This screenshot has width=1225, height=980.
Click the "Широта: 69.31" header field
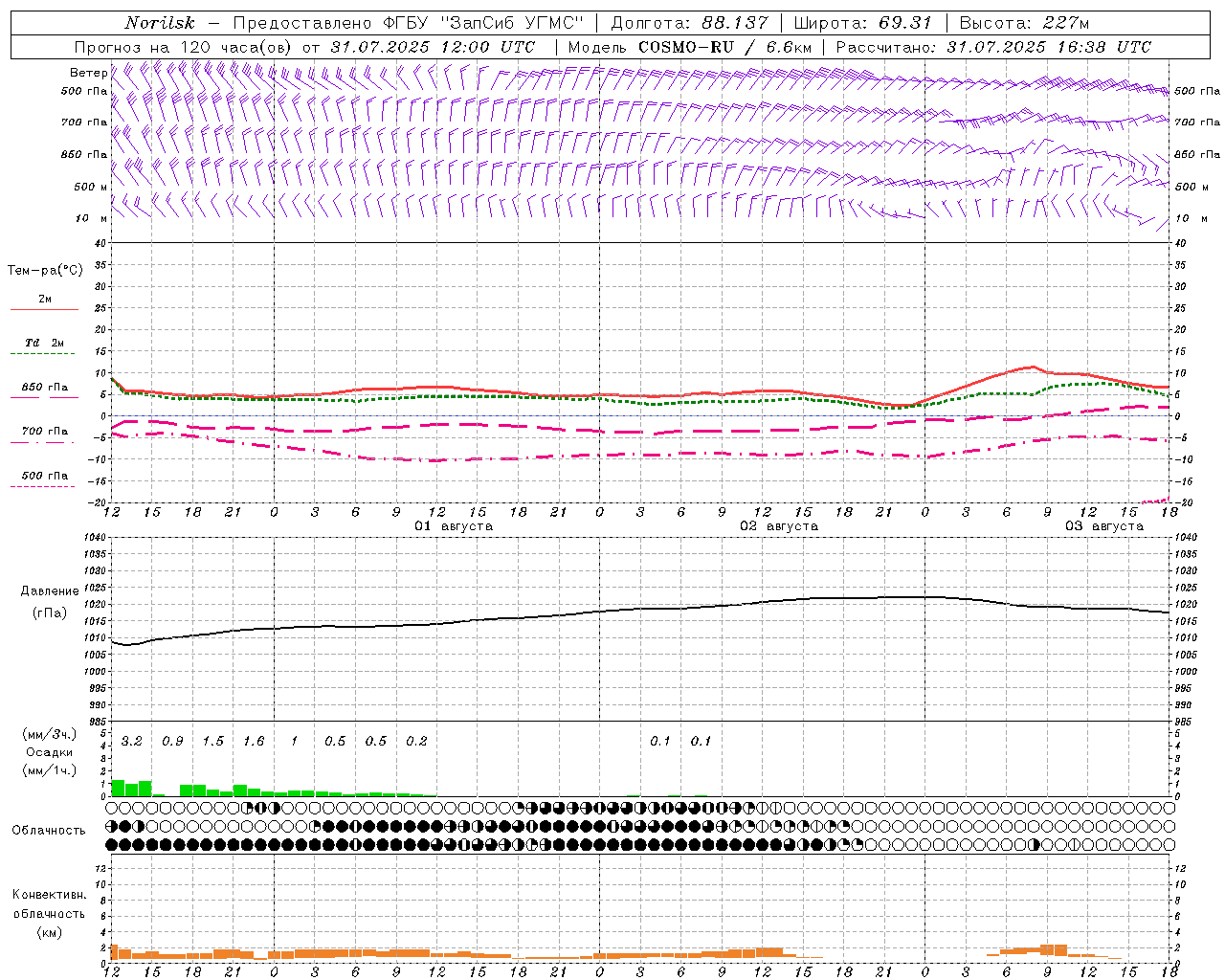[x=865, y=23]
